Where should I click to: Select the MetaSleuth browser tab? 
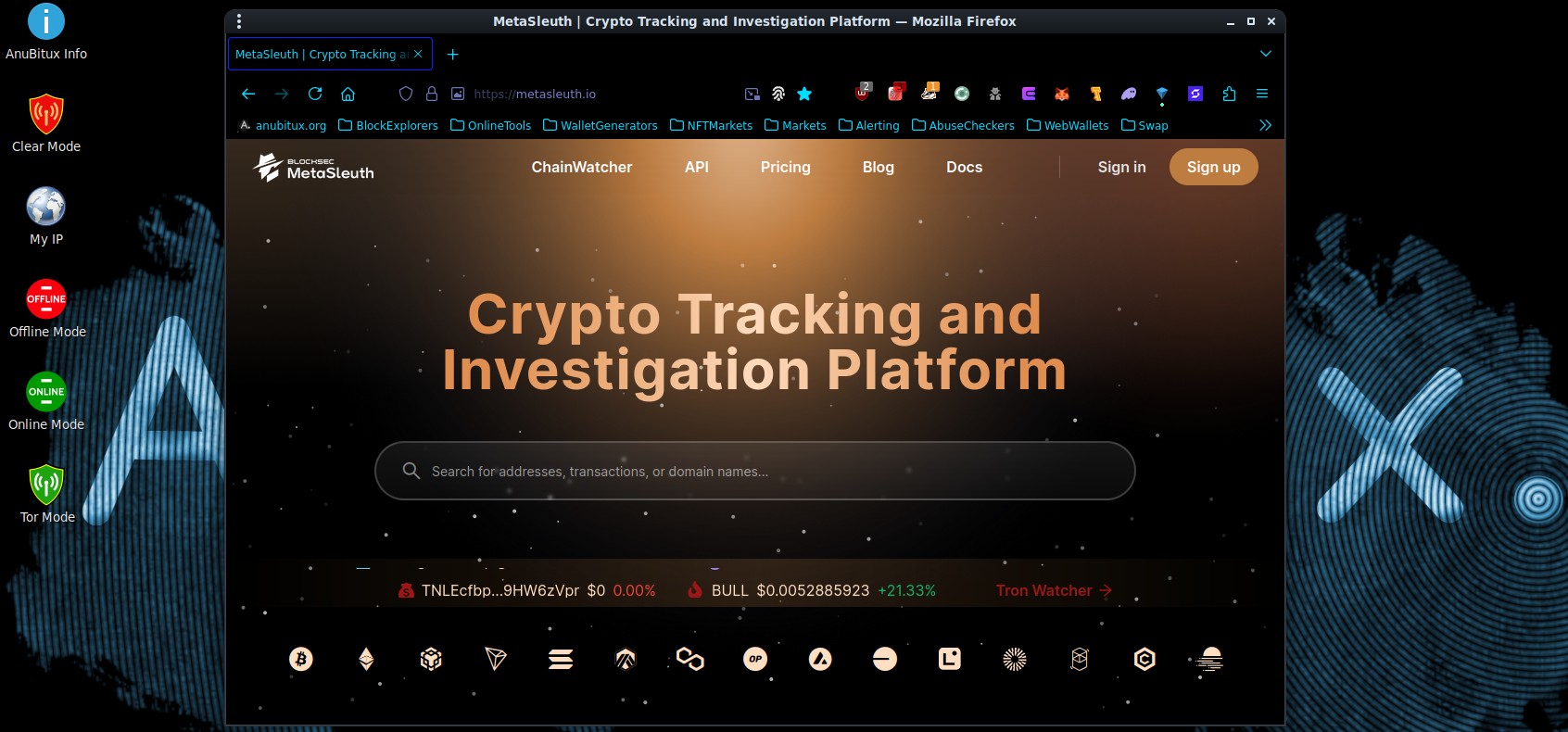[330, 55]
